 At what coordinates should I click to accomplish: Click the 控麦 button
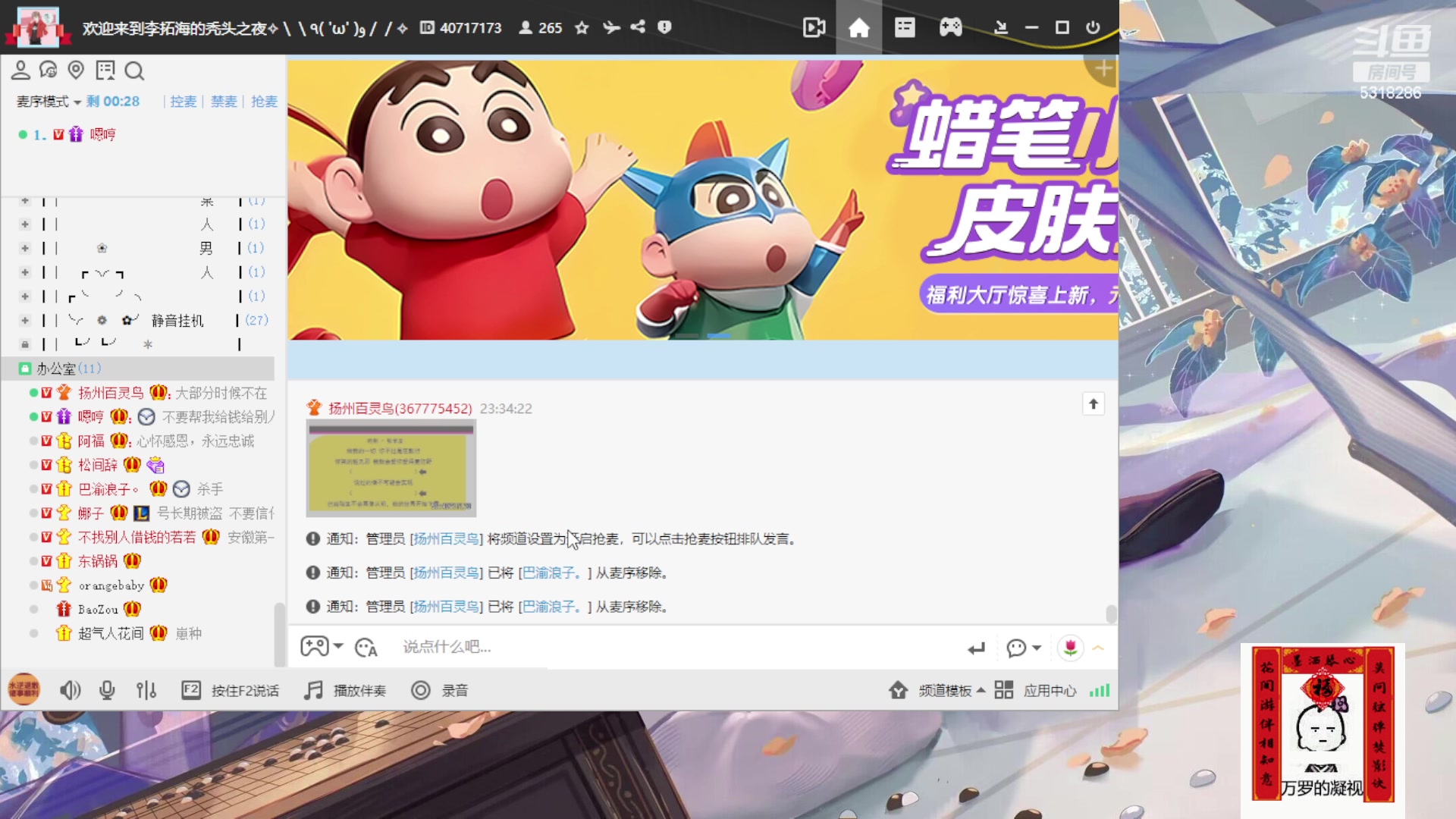click(183, 102)
